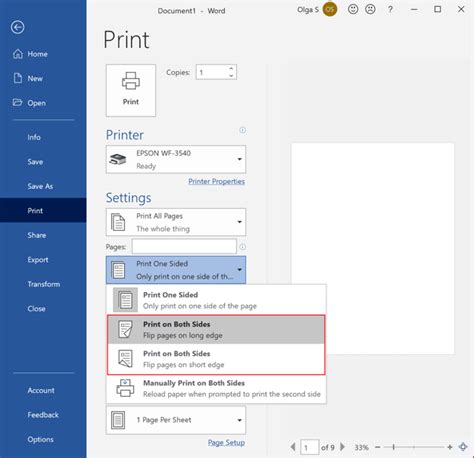Choose Print One Sided option in list
Viewport: 474px width, 458px height.
tap(216, 300)
